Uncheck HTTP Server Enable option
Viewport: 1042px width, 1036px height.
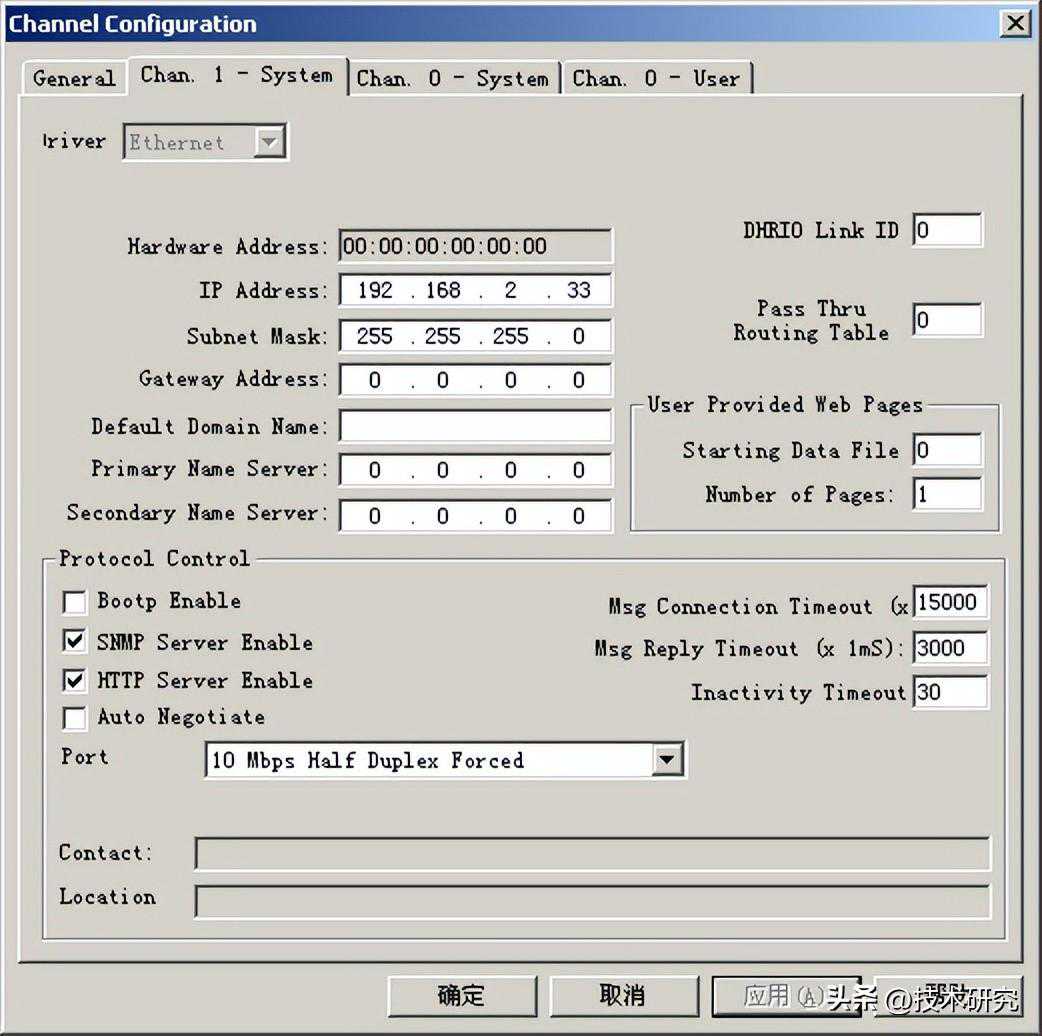75,681
